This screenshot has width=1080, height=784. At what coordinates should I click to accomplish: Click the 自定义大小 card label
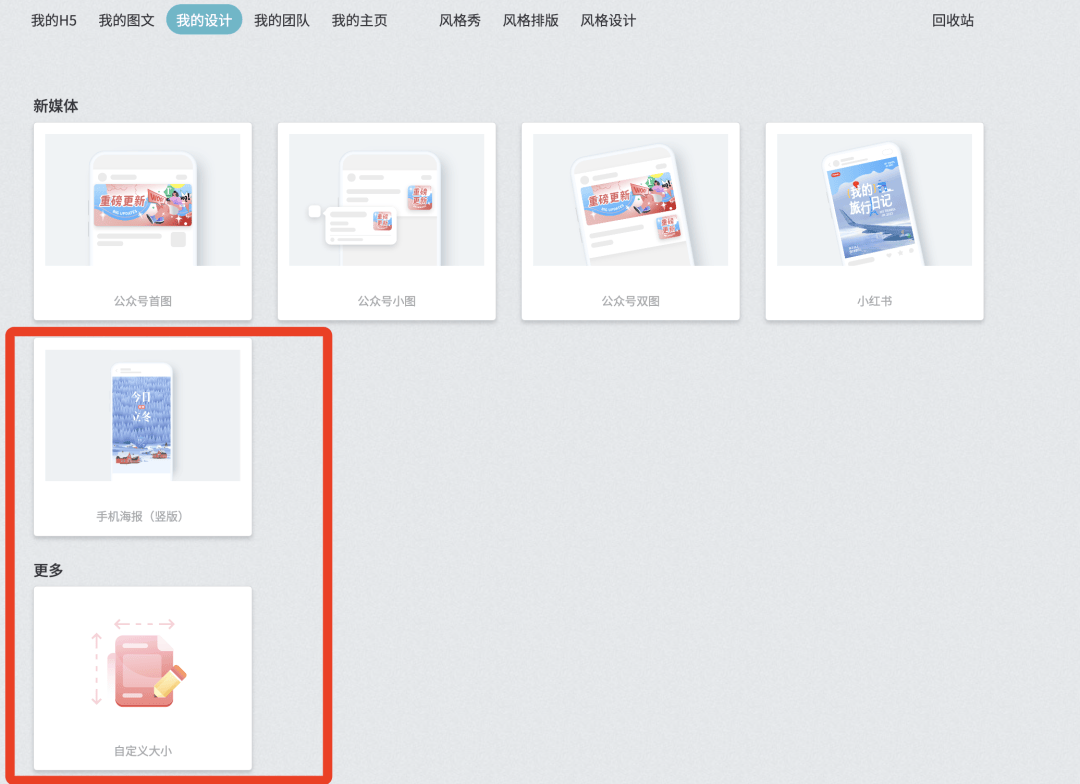[x=142, y=750]
